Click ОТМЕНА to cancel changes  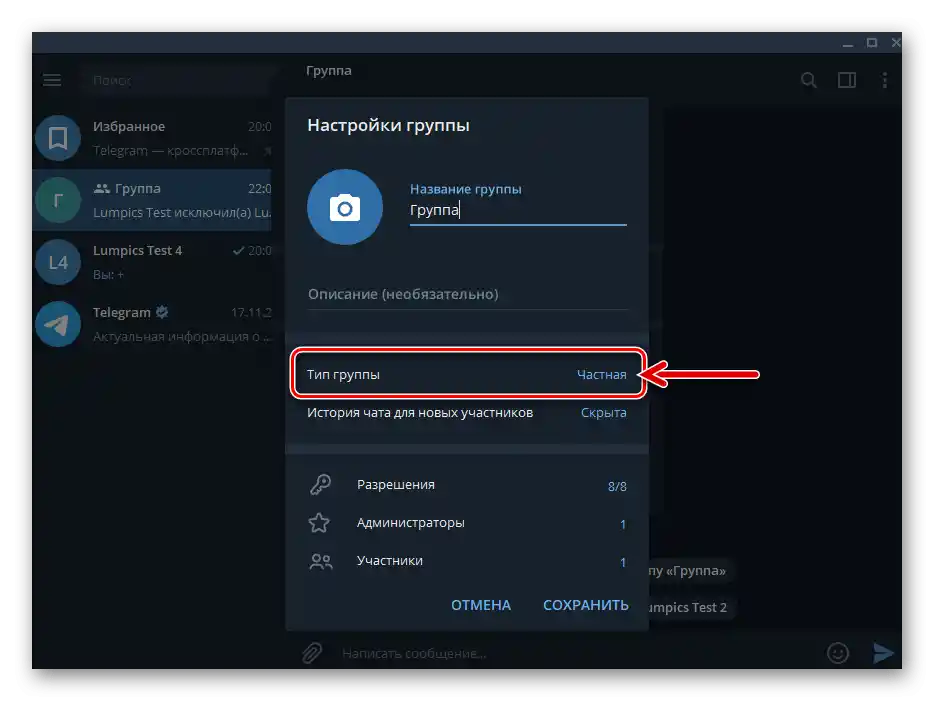point(480,605)
